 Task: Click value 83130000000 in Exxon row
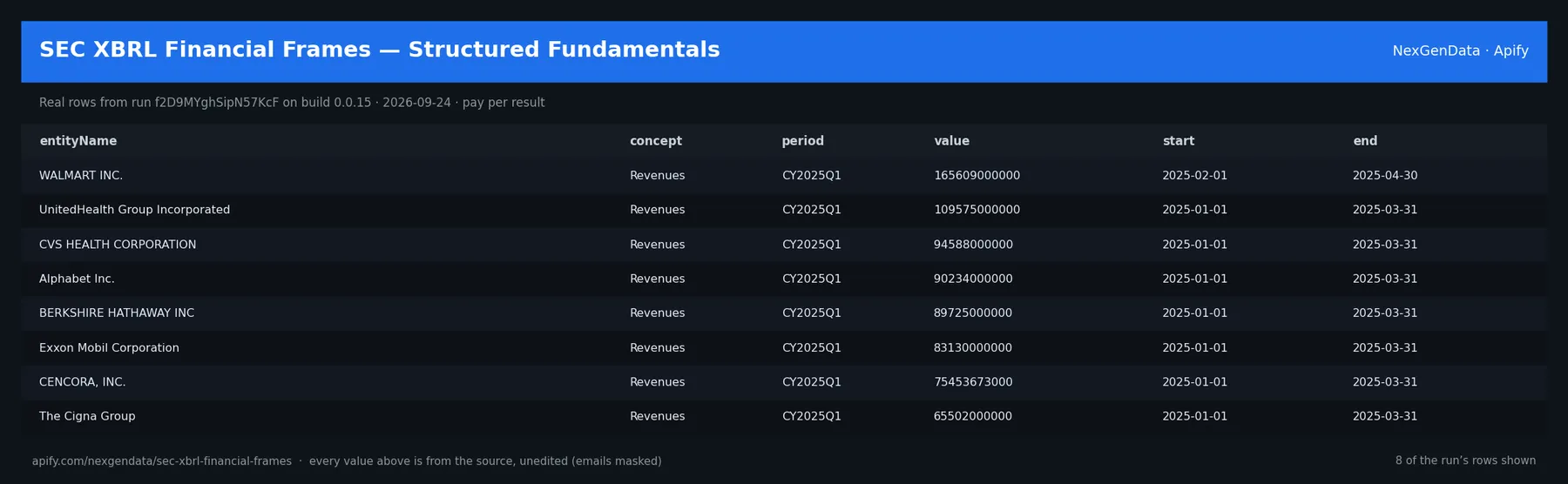973,347
